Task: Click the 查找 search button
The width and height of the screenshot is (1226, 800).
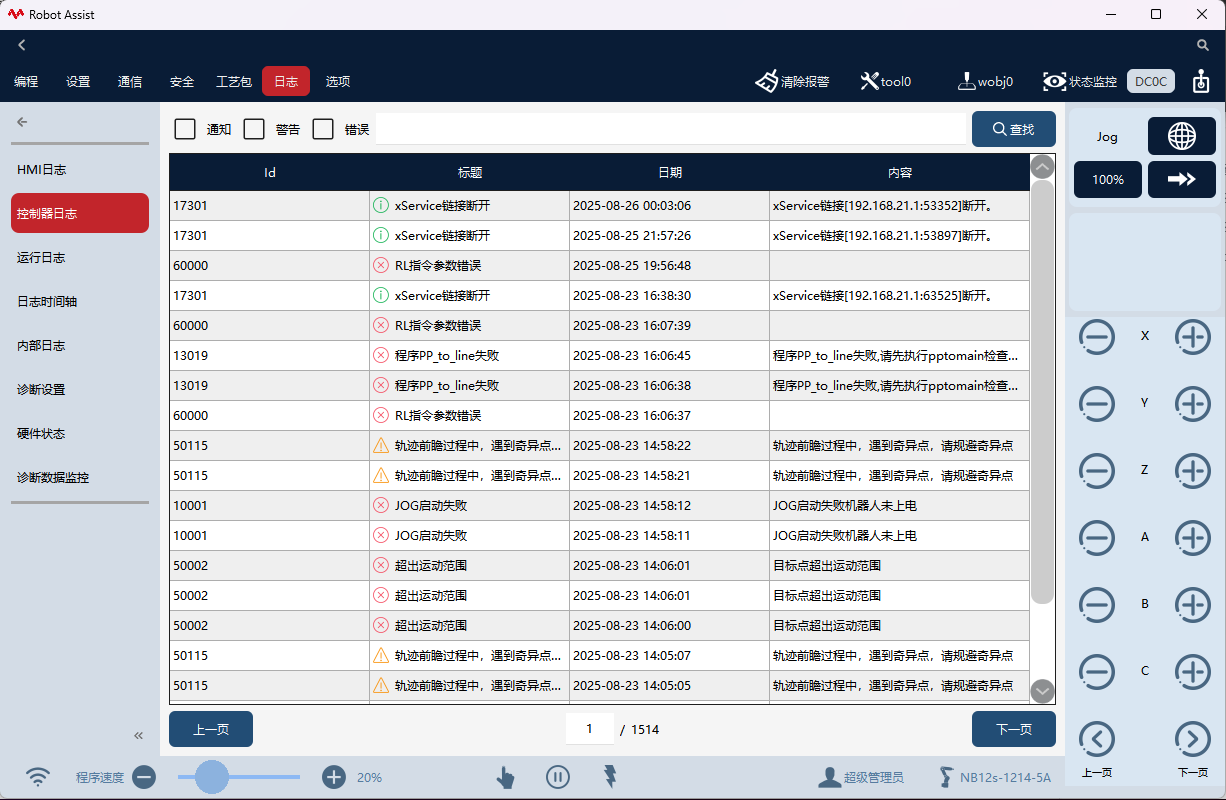Action: point(1013,129)
